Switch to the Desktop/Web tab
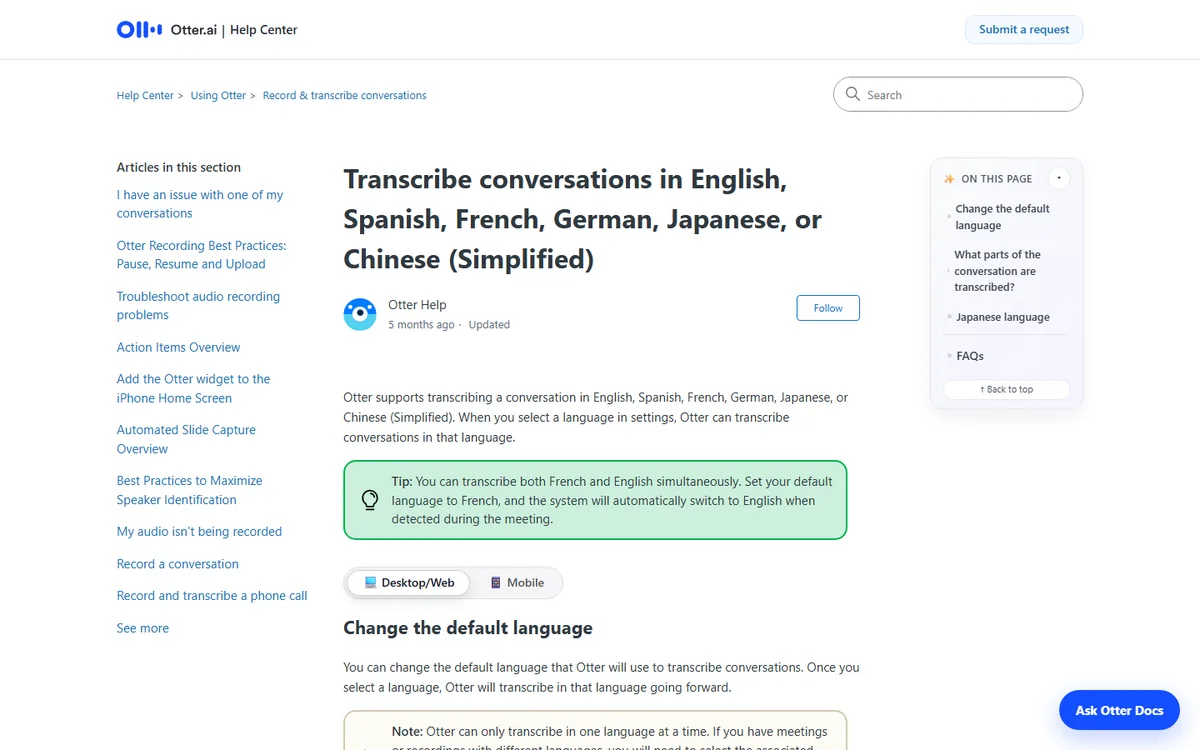The width and height of the screenshot is (1200, 750). tap(409, 583)
